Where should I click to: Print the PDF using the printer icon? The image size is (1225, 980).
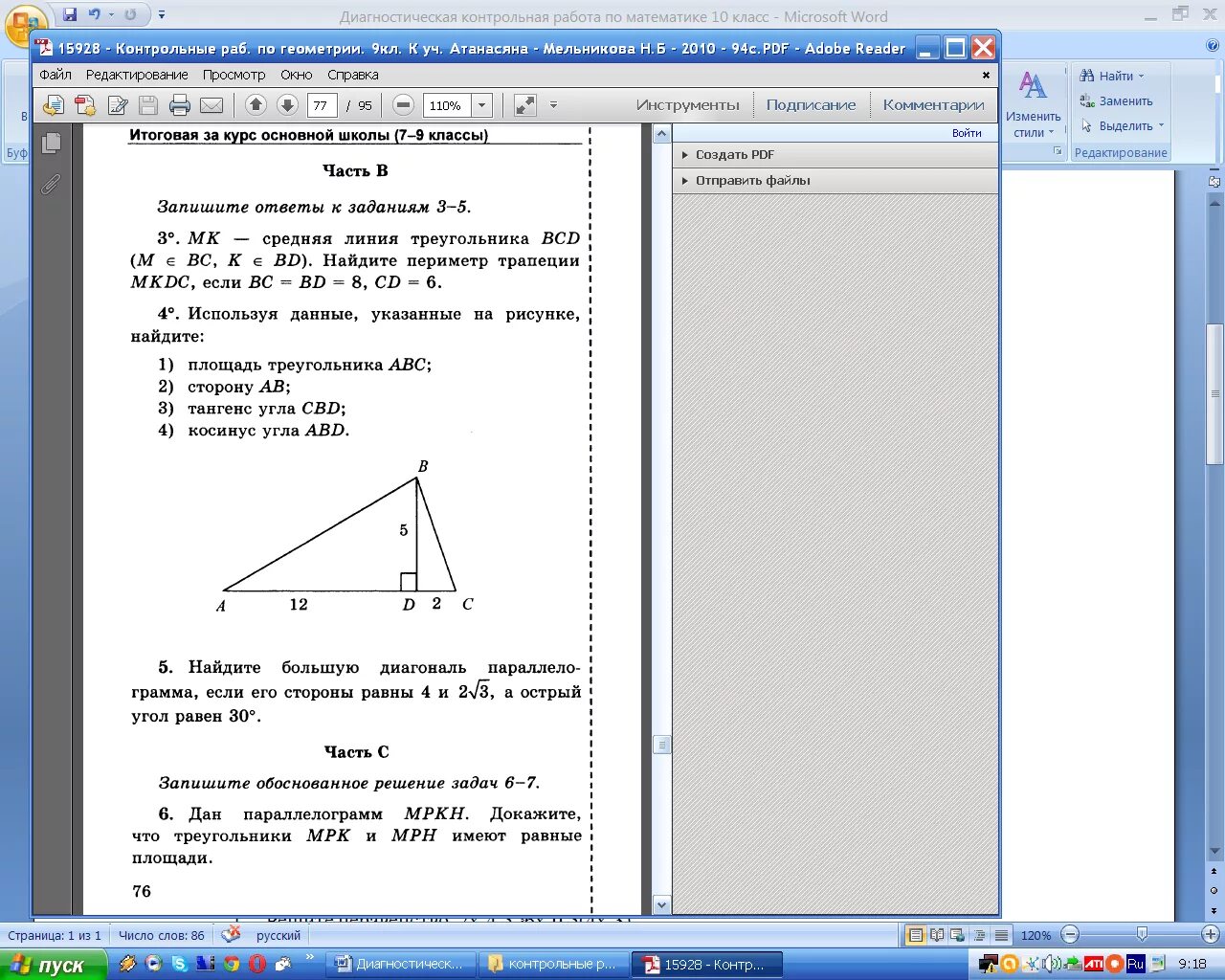point(179,105)
